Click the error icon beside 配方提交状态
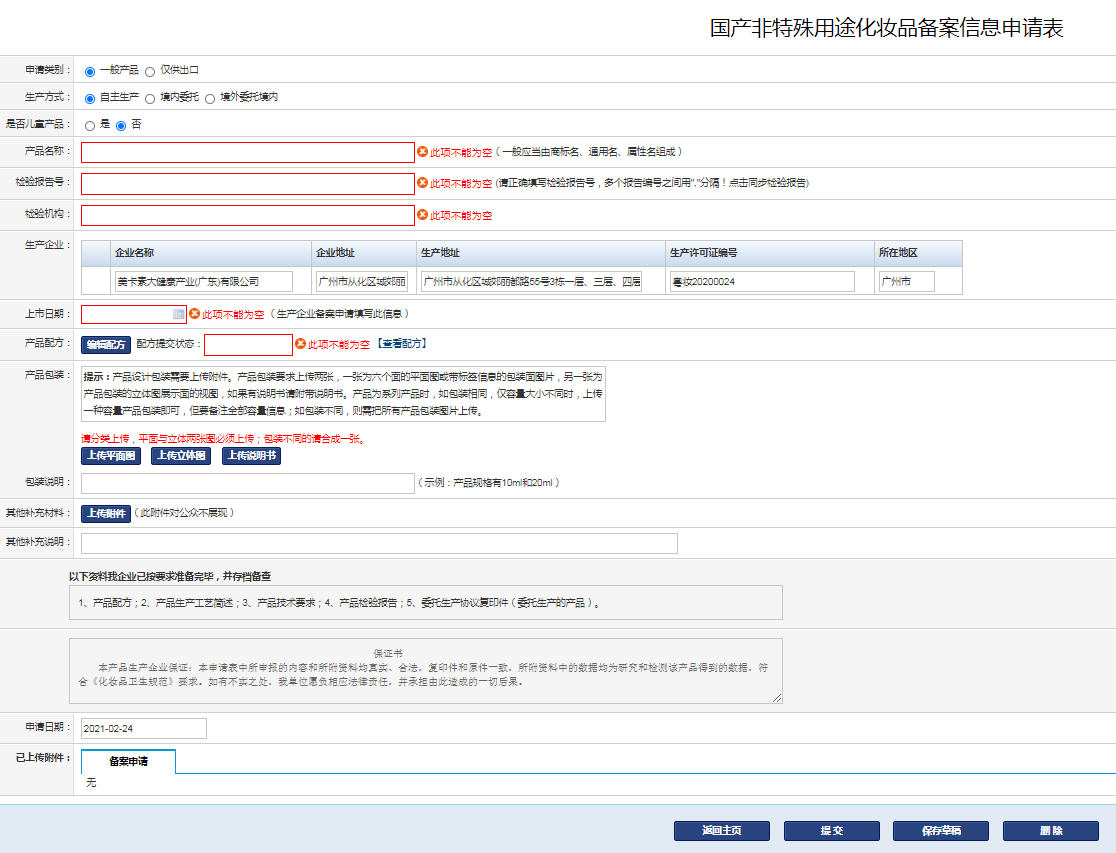The image size is (1116, 853). click(300, 344)
